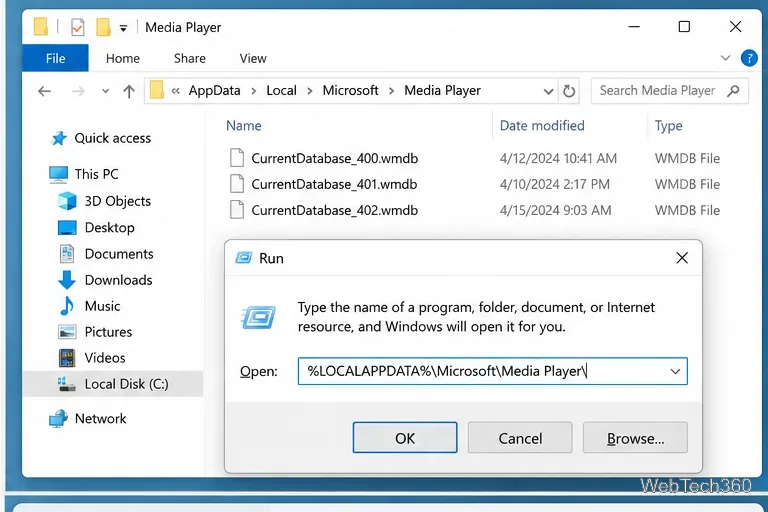Click the Properties checkmark quick access icon
This screenshot has width=768, height=512.
[x=77, y=27]
